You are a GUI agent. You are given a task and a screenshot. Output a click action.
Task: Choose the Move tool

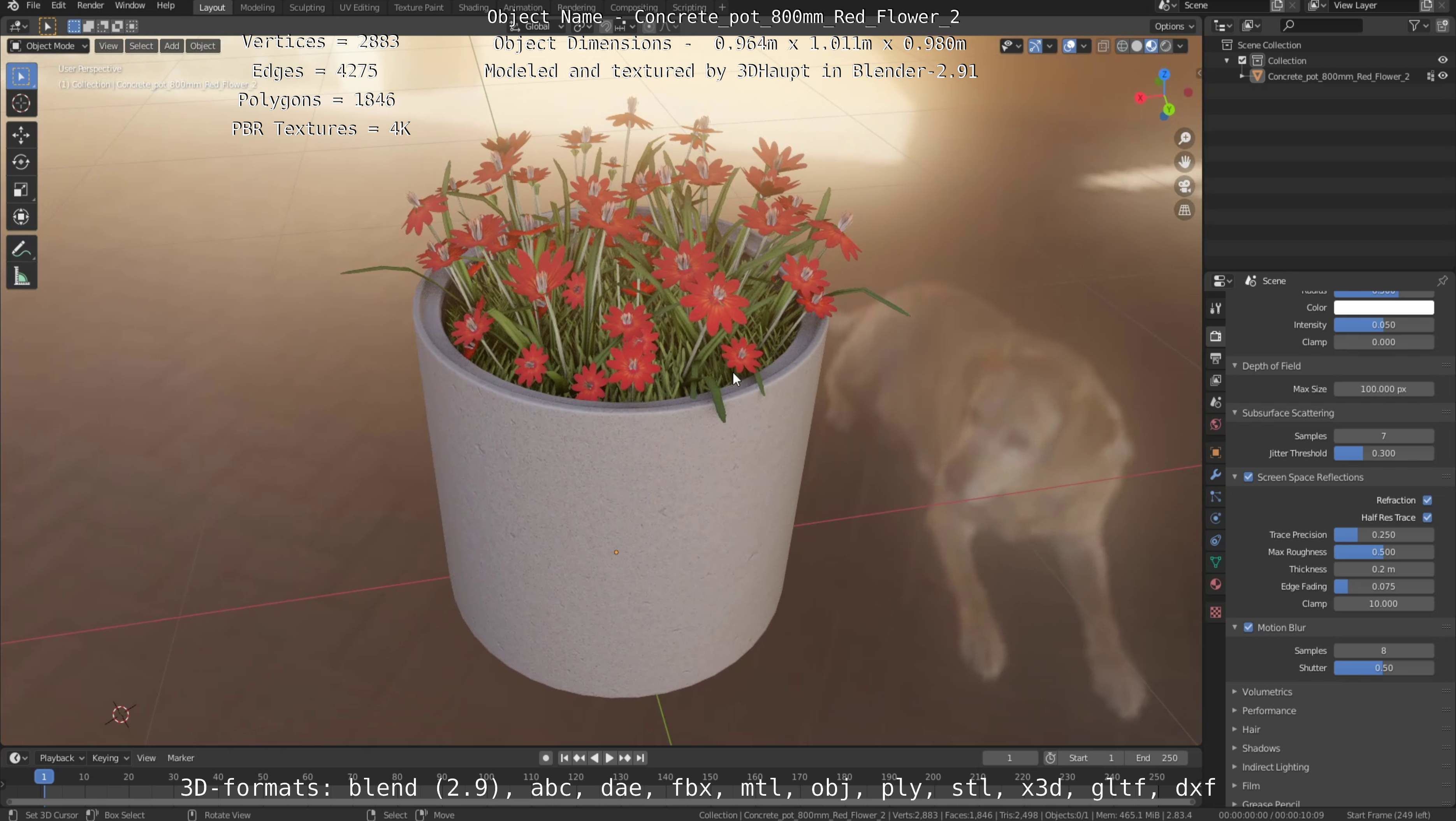pos(21,135)
